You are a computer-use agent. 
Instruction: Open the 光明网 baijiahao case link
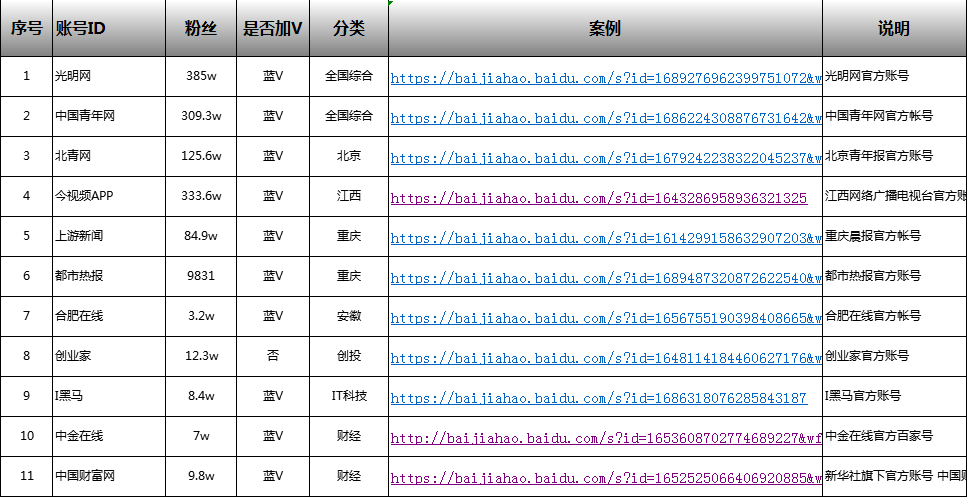605,78
